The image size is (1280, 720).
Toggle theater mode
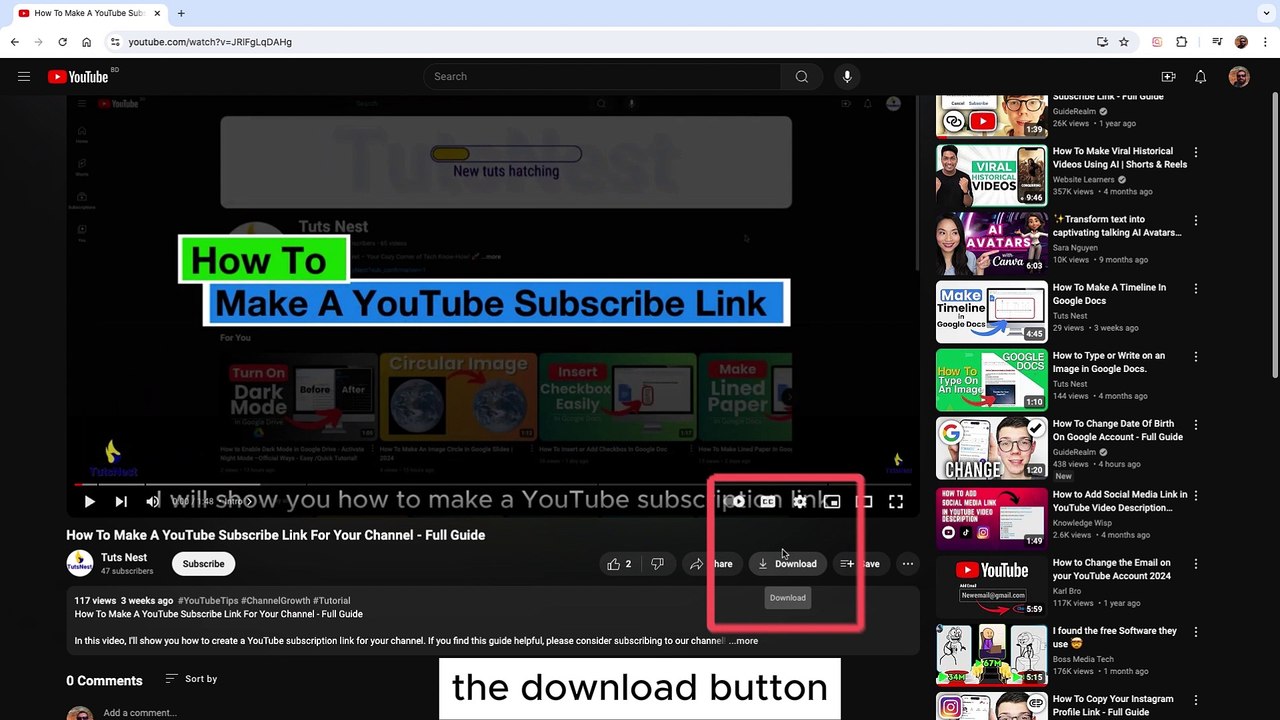coord(864,502)
